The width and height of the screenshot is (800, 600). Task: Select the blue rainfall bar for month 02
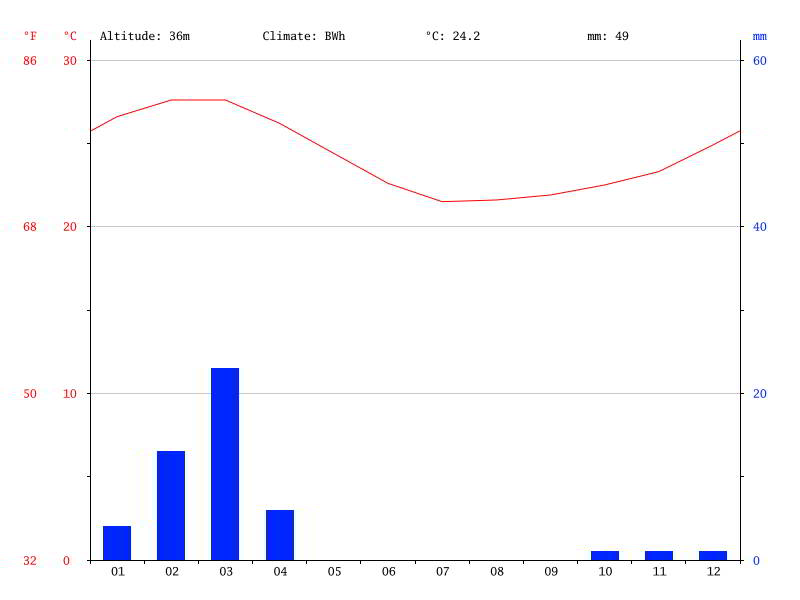[x=171, y=505]
